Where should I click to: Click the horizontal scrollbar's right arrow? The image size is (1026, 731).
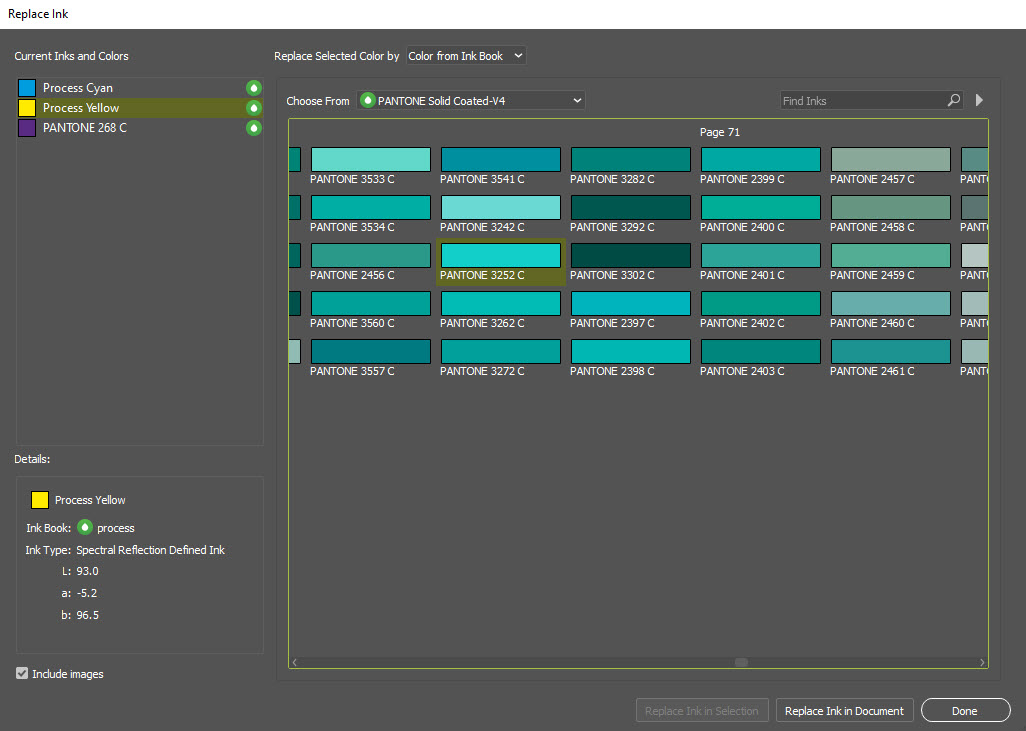tap(983, 662)
